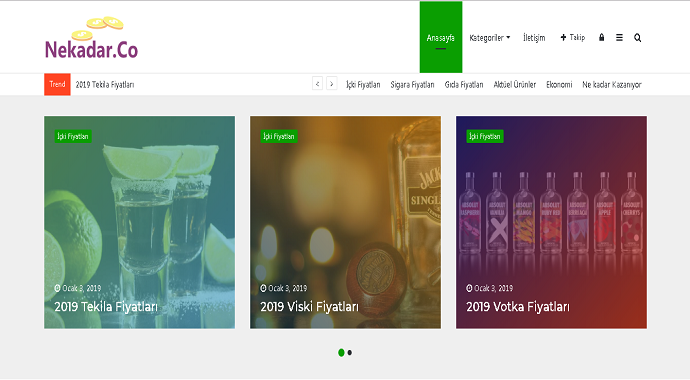Click clock date icon on Votka post
The image size is (690, 380).
point(469,288)
